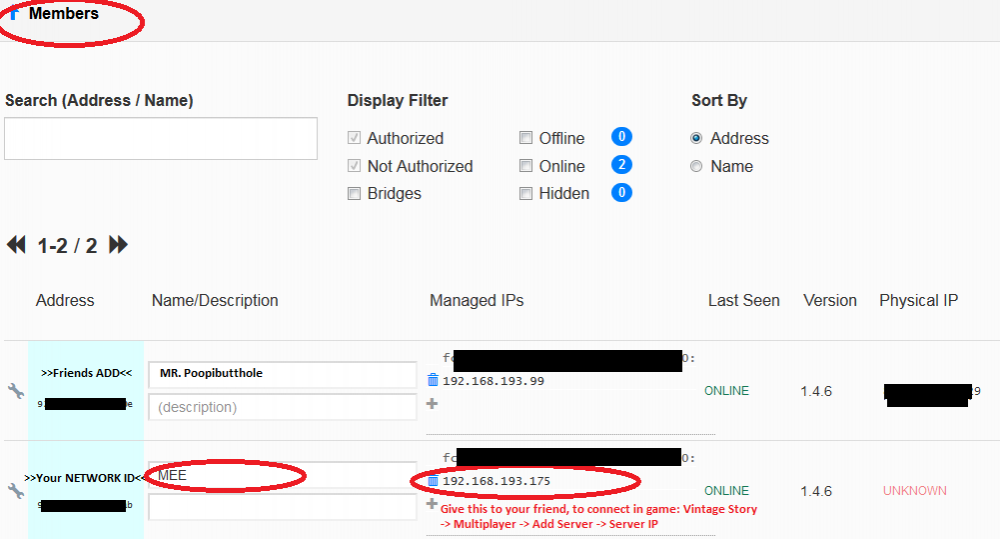Go to previous page of members
Viewport: 1000px width, 539px height.
tap(16, 245)
